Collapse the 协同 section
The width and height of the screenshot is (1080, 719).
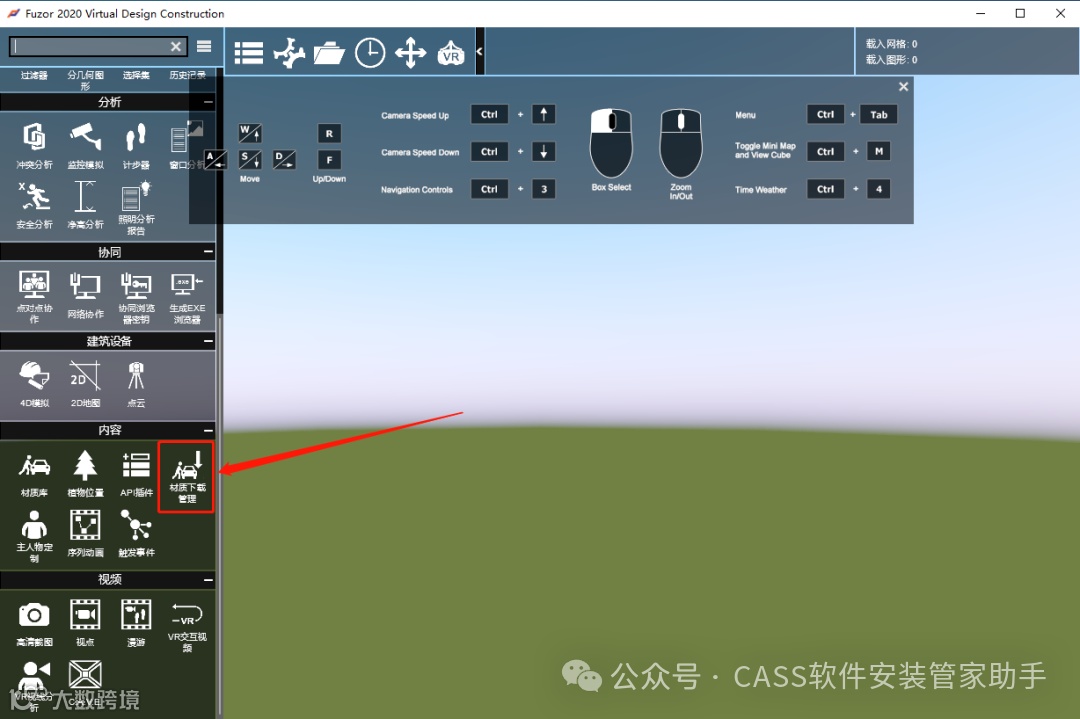(208, 252)
